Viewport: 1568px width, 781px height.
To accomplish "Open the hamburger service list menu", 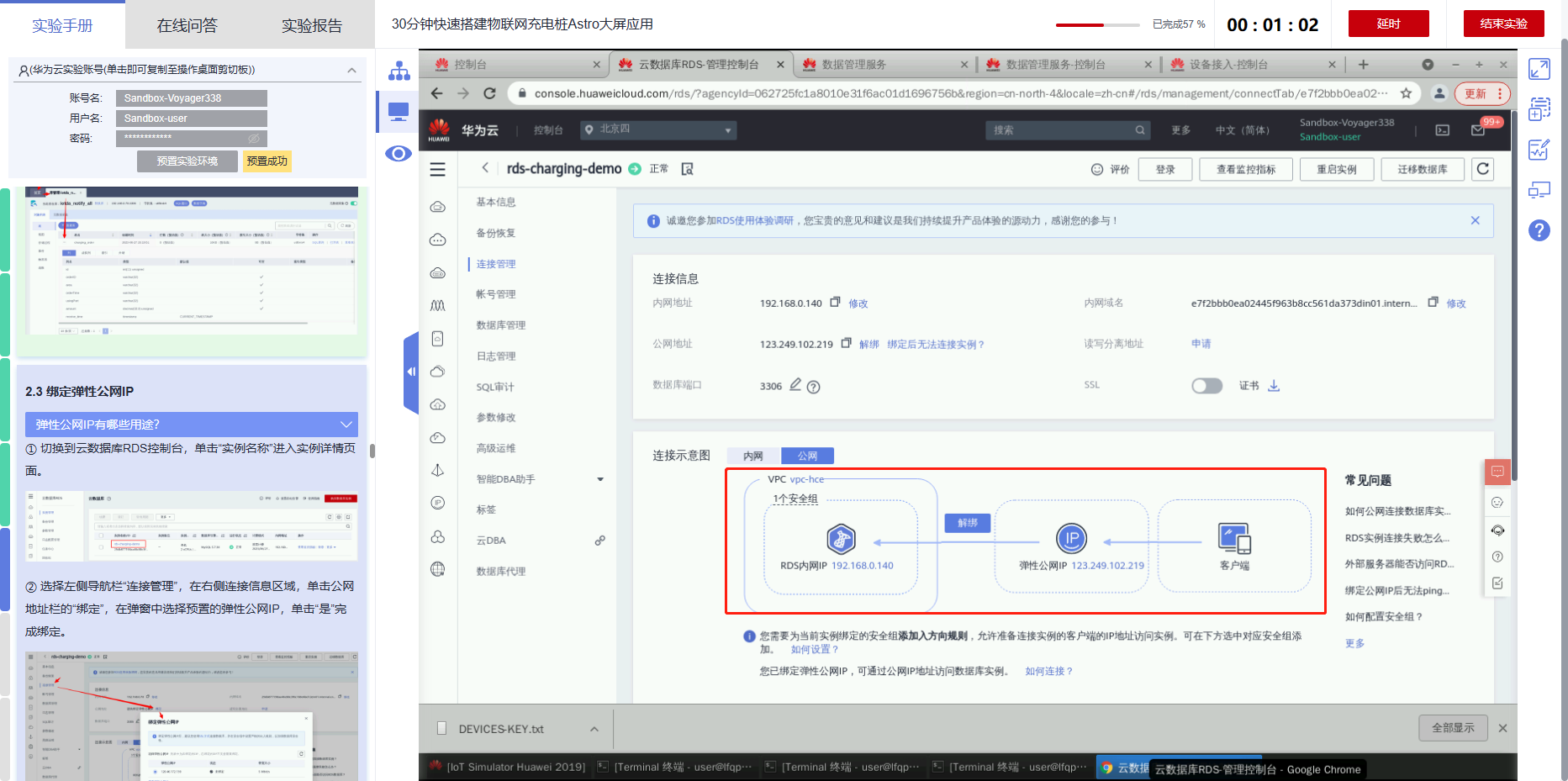I will pos(438,169).
